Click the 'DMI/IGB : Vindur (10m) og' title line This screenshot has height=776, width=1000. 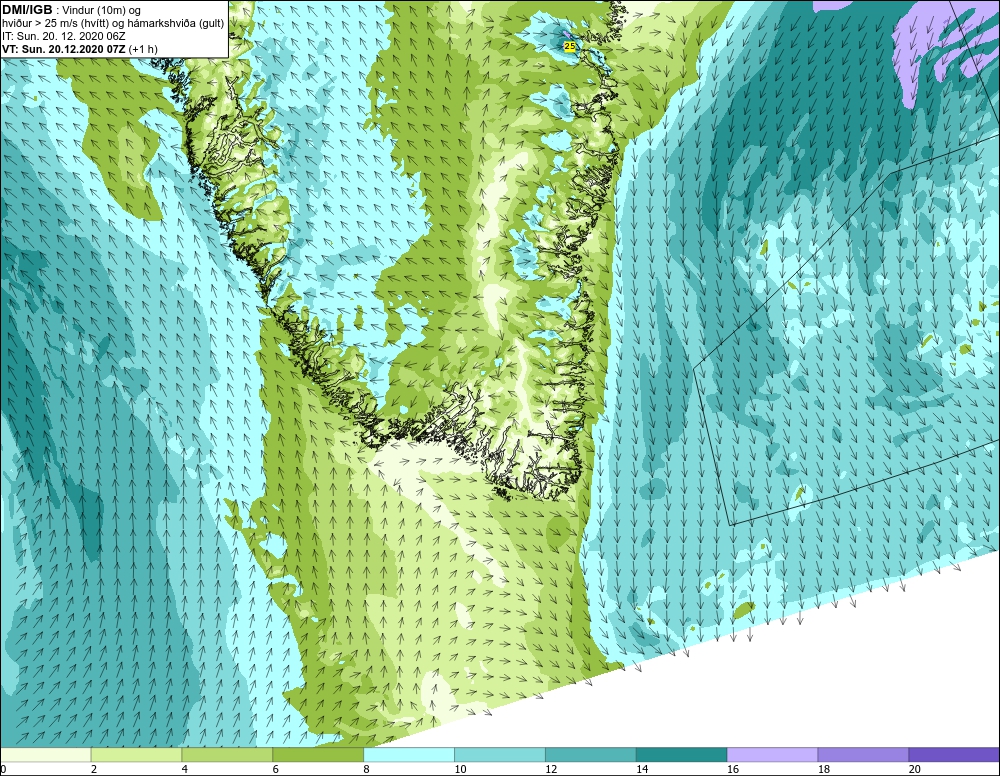click(x=71, y=10)
